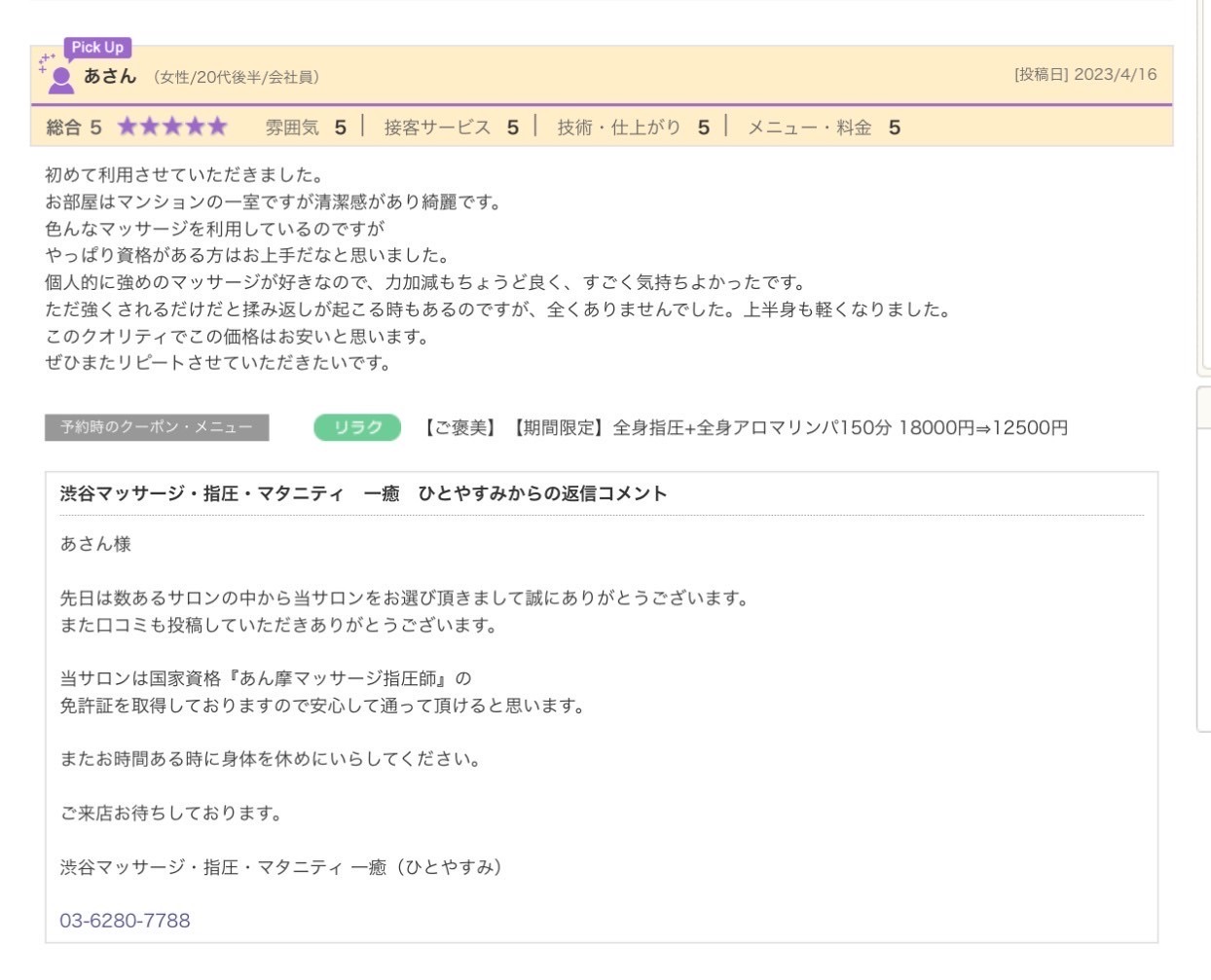Click the line このクオリティでこの価格はお安い
The height and width of the screenshot is (980, 1211).
tap(238, 337)
